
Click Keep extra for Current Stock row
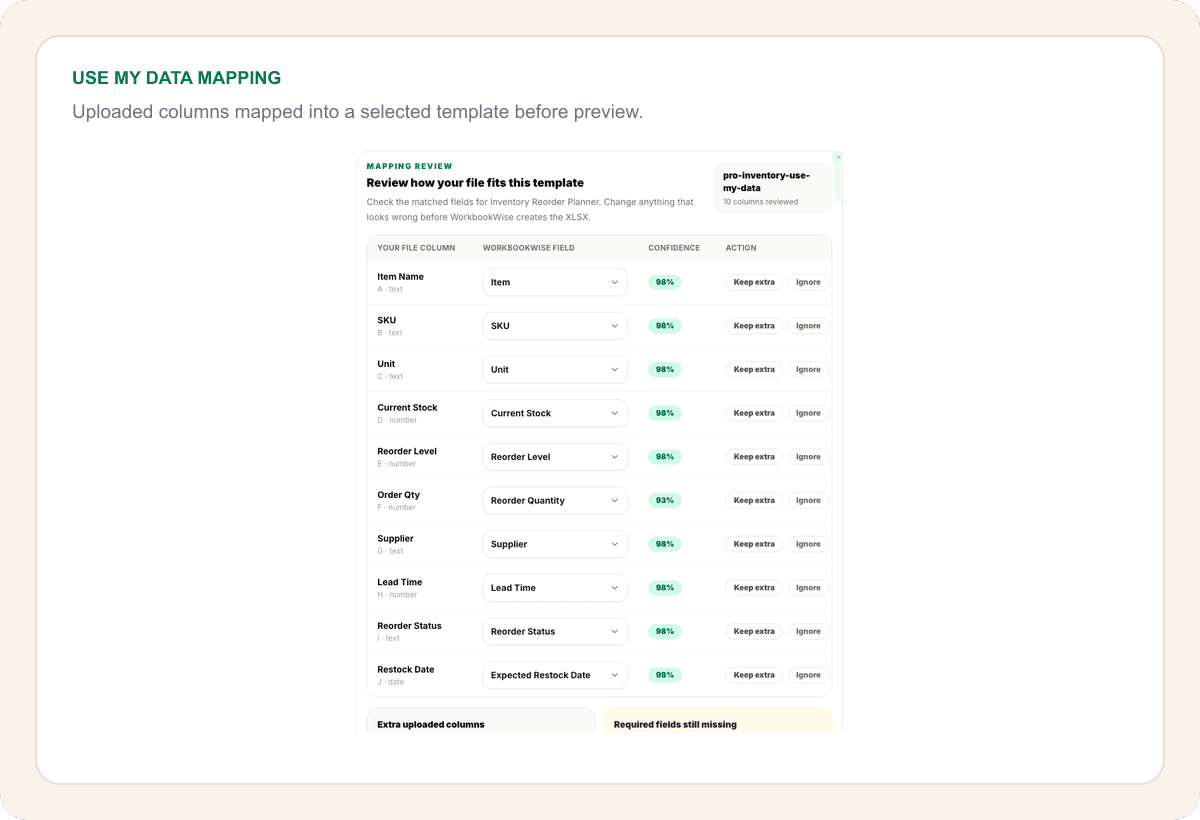tap(754, 413)
